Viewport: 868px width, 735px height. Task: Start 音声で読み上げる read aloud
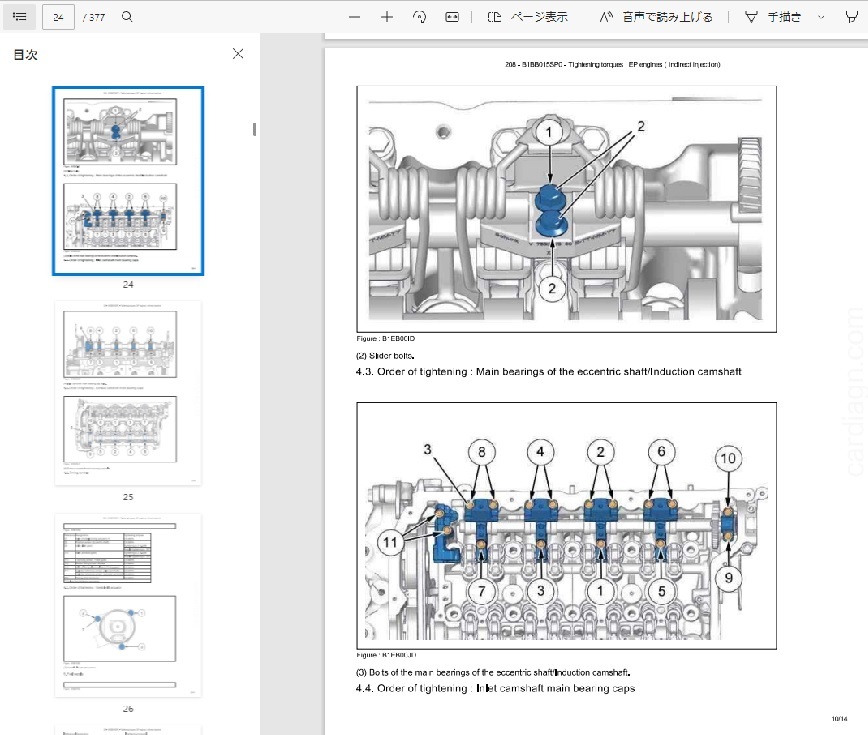click(656, 17)
